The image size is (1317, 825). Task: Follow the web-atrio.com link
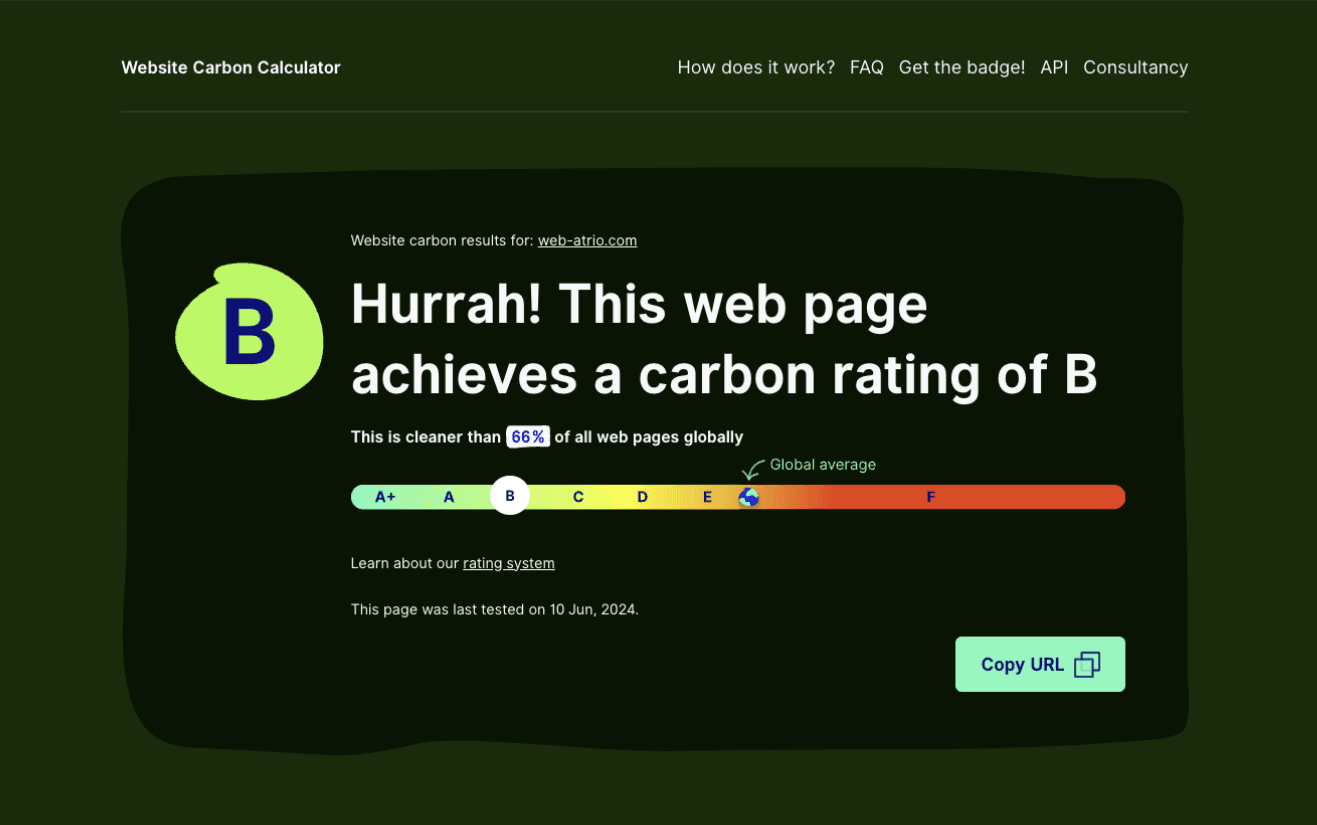pyautogui.click(x=587, y=241)
